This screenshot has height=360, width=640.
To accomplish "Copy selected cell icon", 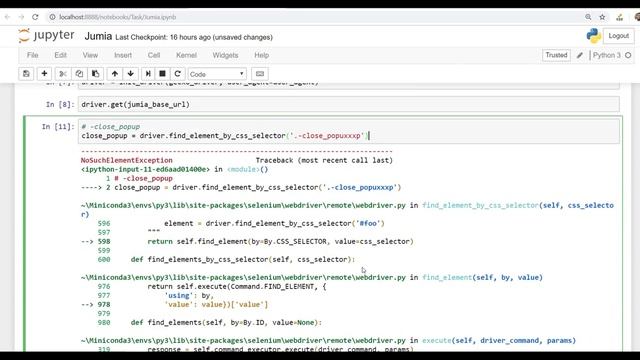I will (79, 74).
